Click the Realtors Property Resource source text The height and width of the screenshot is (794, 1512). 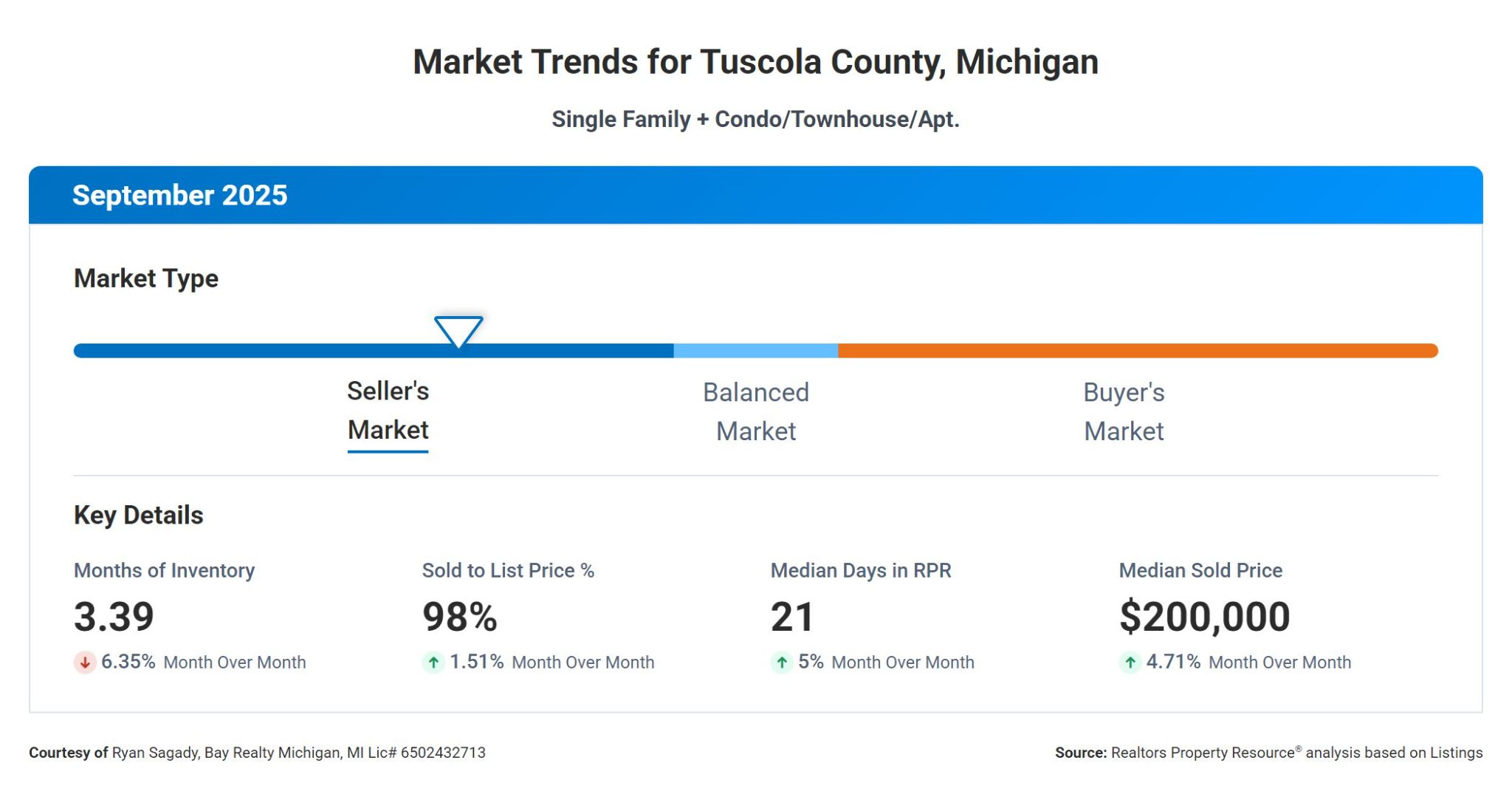point(1268,753)
